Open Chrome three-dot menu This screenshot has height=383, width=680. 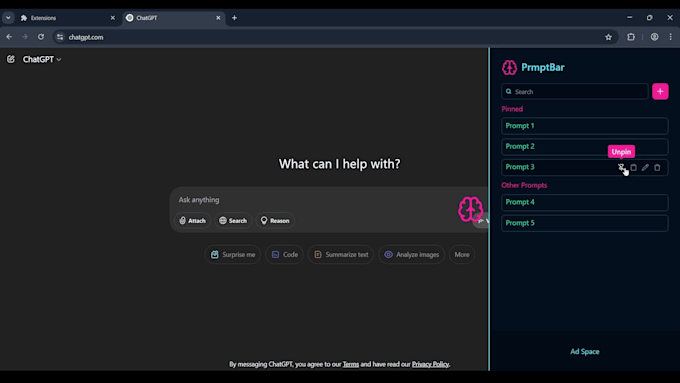(670, 37)
